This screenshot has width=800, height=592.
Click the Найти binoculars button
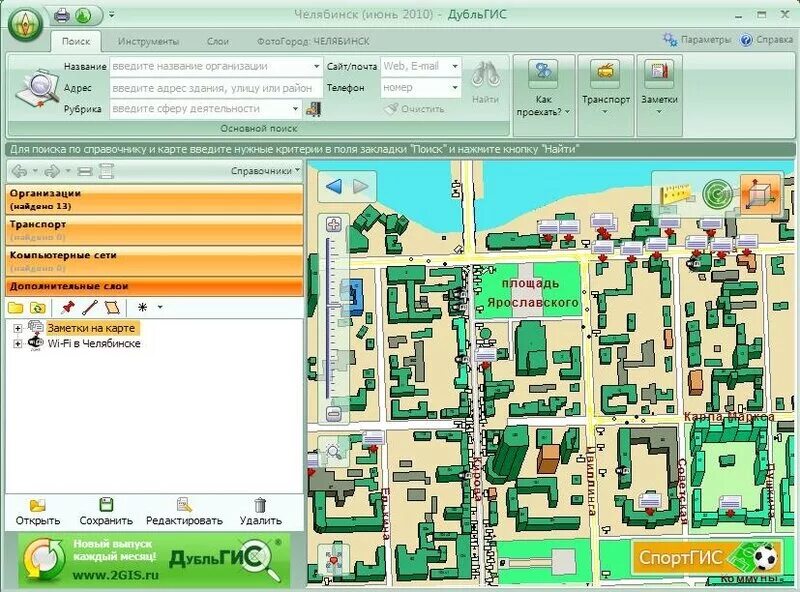pyautogui.click(x=485, y=82)
